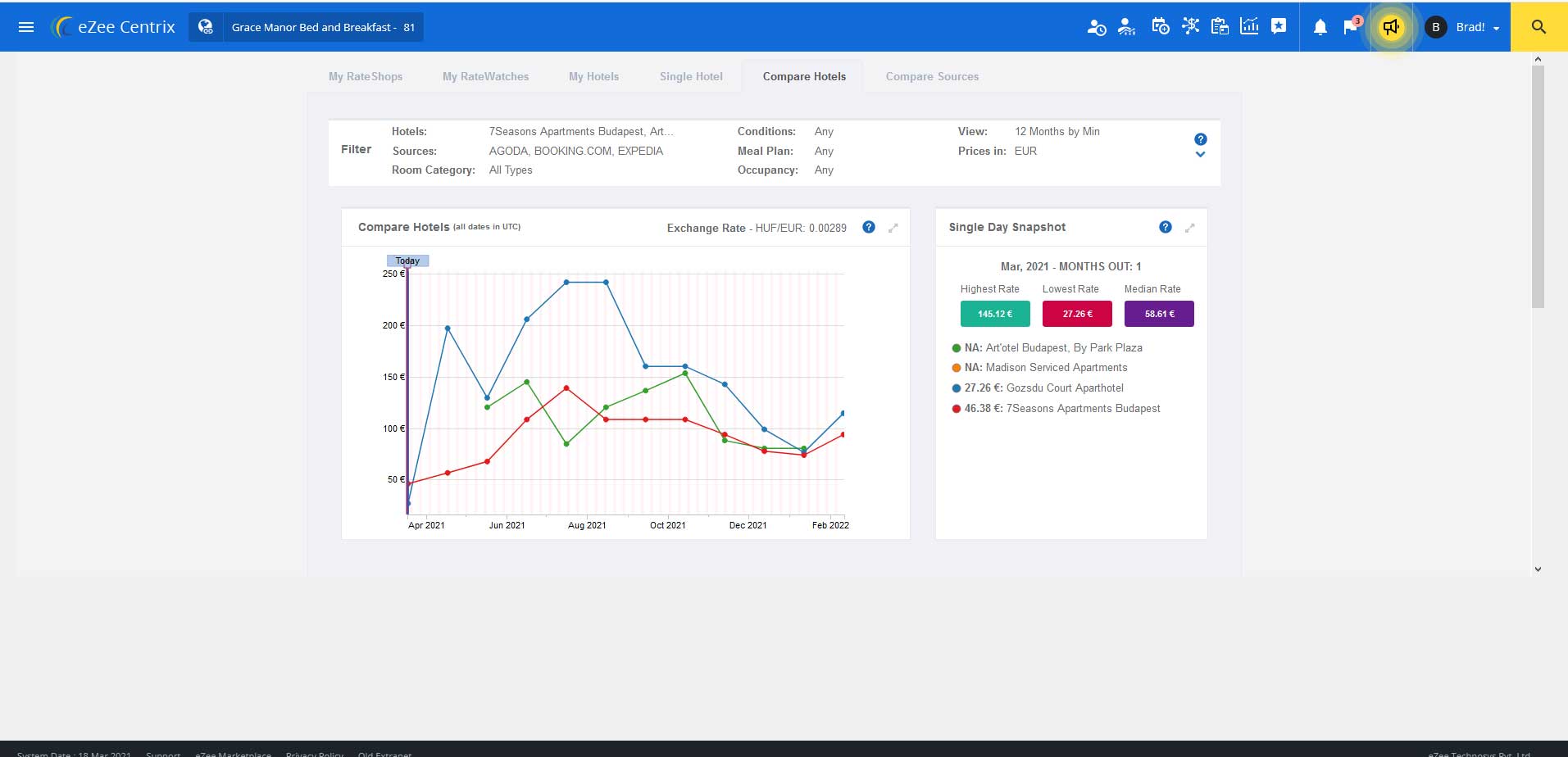
Task: Toggle the Madison Serviced Apartments legend entry
Action: [1039, 368]
